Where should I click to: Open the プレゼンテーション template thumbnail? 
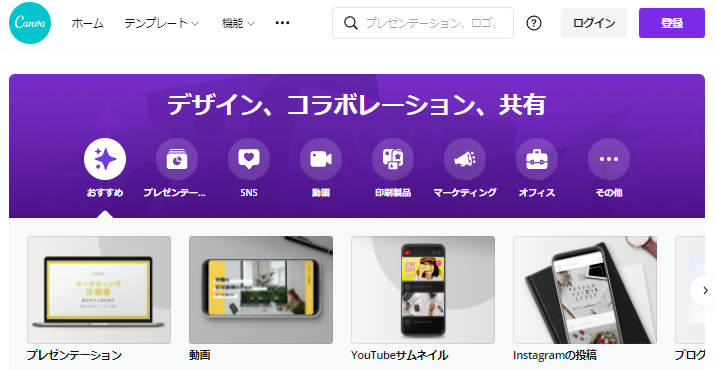[x=99, y=290]
